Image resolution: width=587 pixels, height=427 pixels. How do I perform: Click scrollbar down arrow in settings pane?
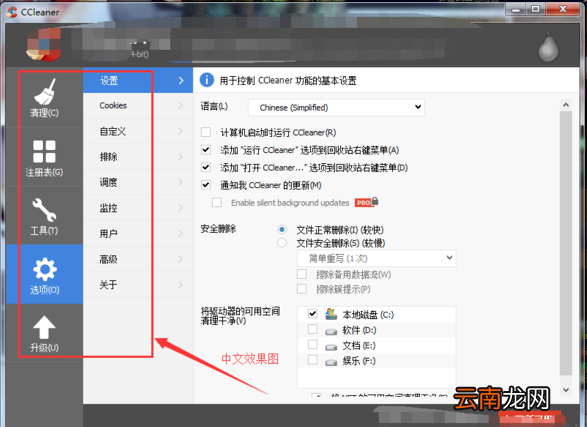point(566,390)
